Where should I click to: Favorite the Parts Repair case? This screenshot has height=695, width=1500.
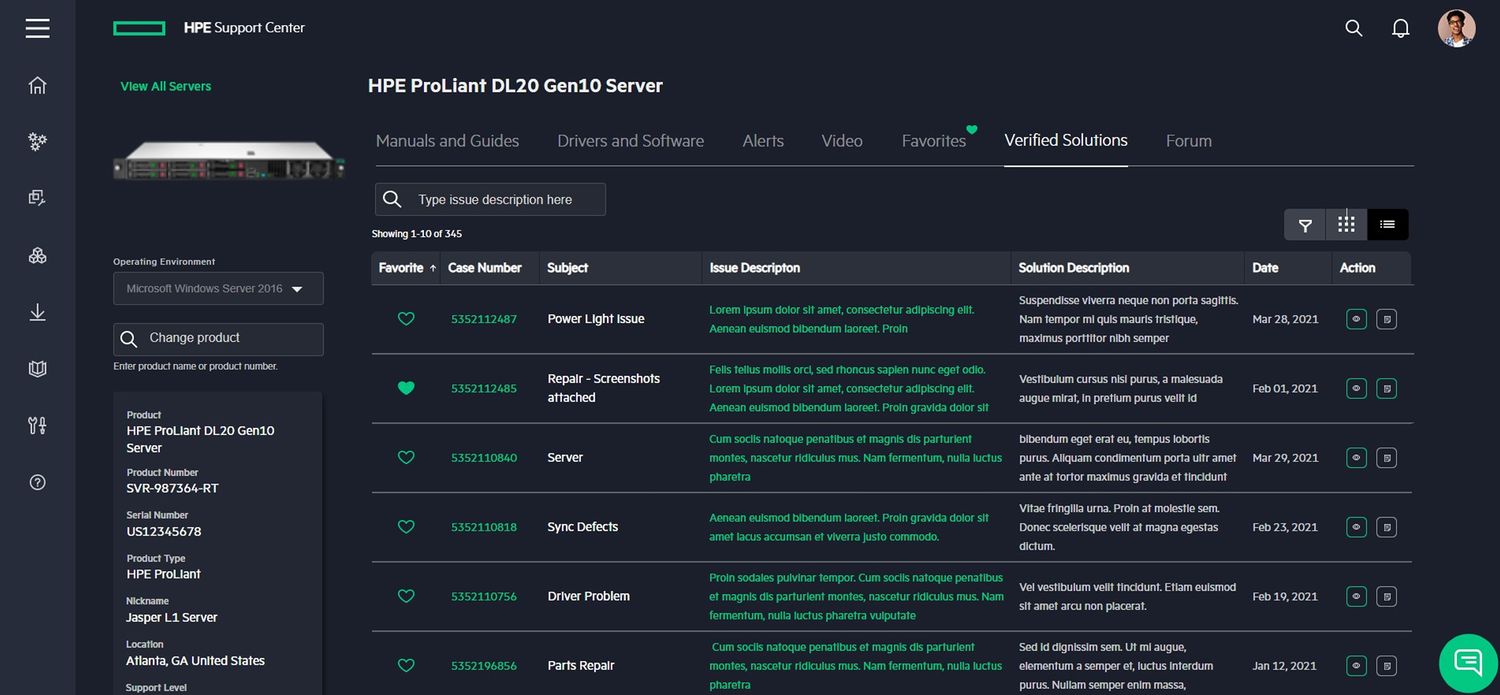pos(406,665)
